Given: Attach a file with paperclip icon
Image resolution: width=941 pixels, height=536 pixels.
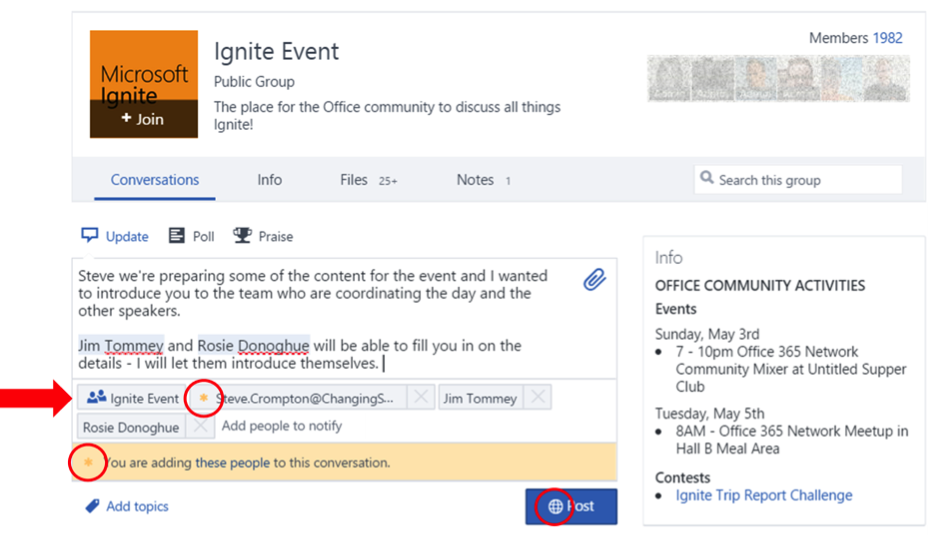Looking at the screenshot, I should coord(594,280).
